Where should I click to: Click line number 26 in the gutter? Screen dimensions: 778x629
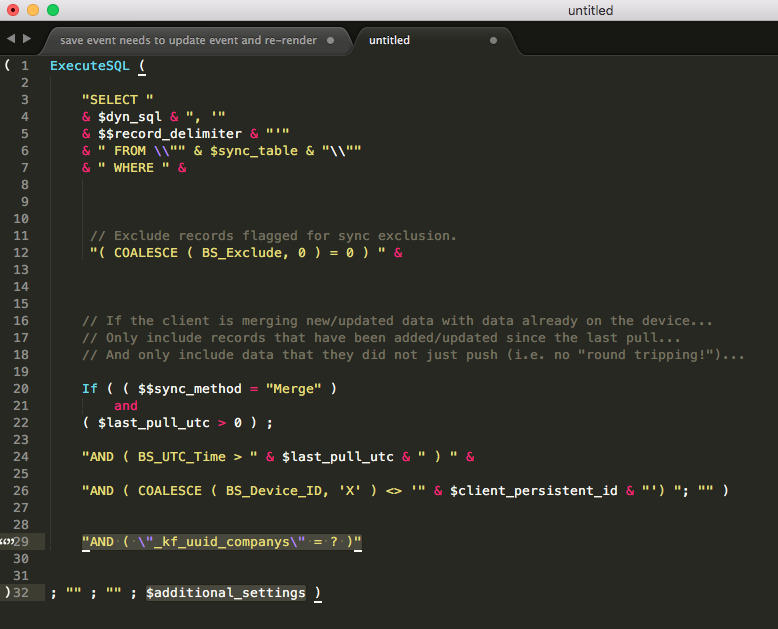coord(21,491)
